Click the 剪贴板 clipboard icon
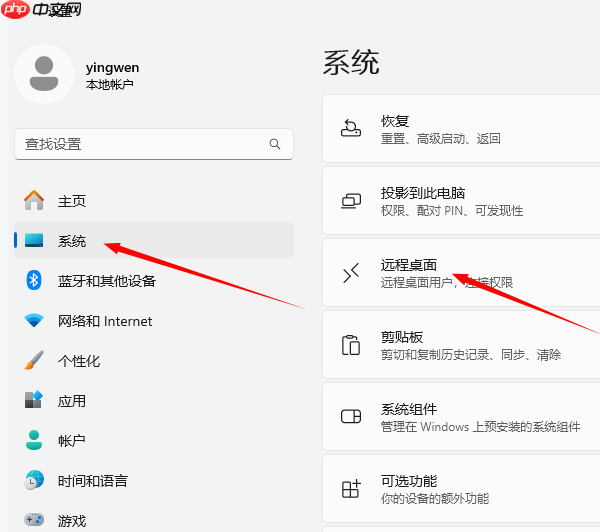Viewport: 600px width, 532px height. tap(351, 345)
